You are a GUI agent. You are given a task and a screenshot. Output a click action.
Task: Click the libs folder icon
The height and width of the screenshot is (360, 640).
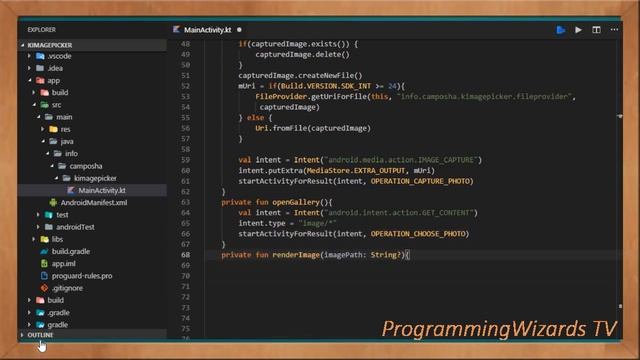pyautogui.click(x=44, y=239)
